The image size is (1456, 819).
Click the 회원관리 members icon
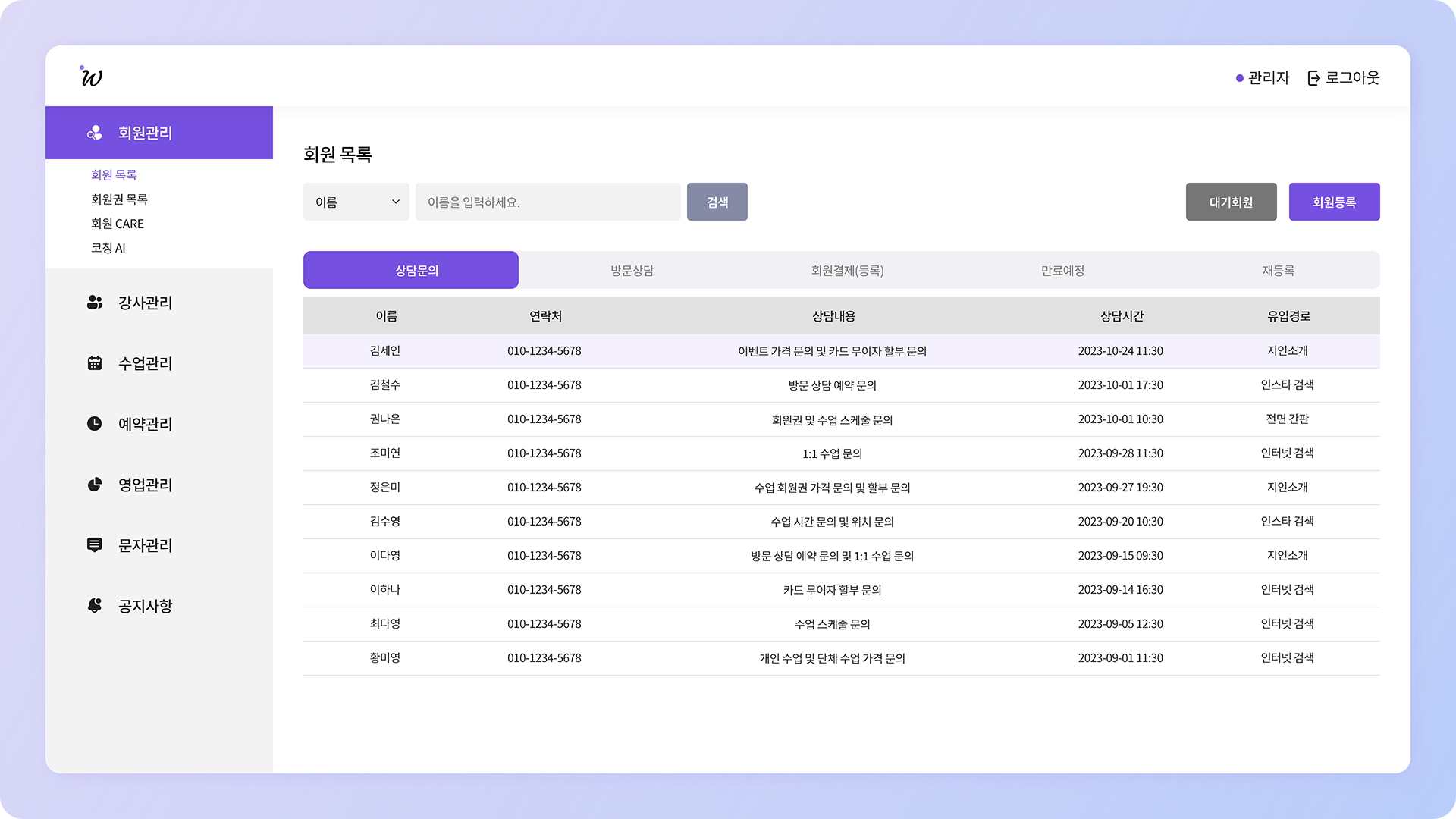click(x=94, y=133)
